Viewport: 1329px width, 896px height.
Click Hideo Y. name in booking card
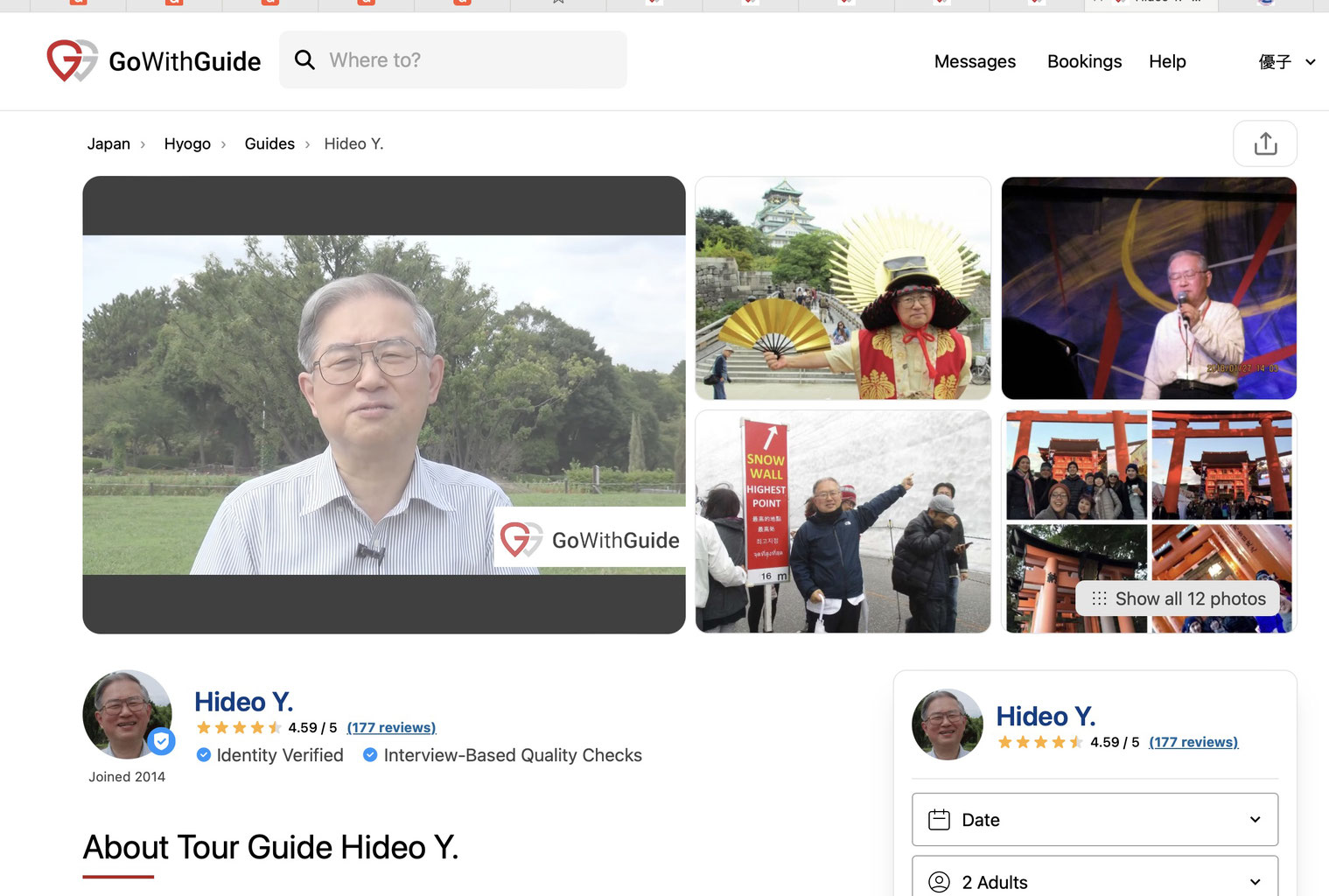[x=1046, y=717]
